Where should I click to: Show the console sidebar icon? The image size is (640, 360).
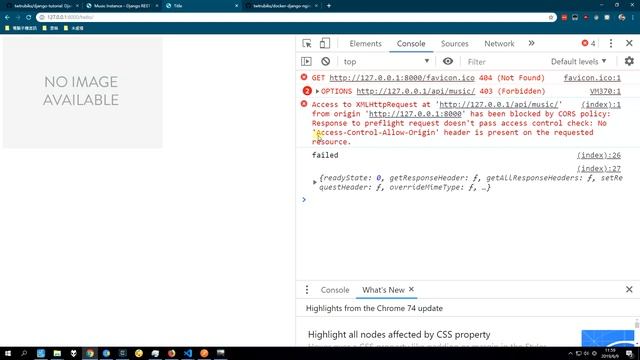click(x=306, y=61)
